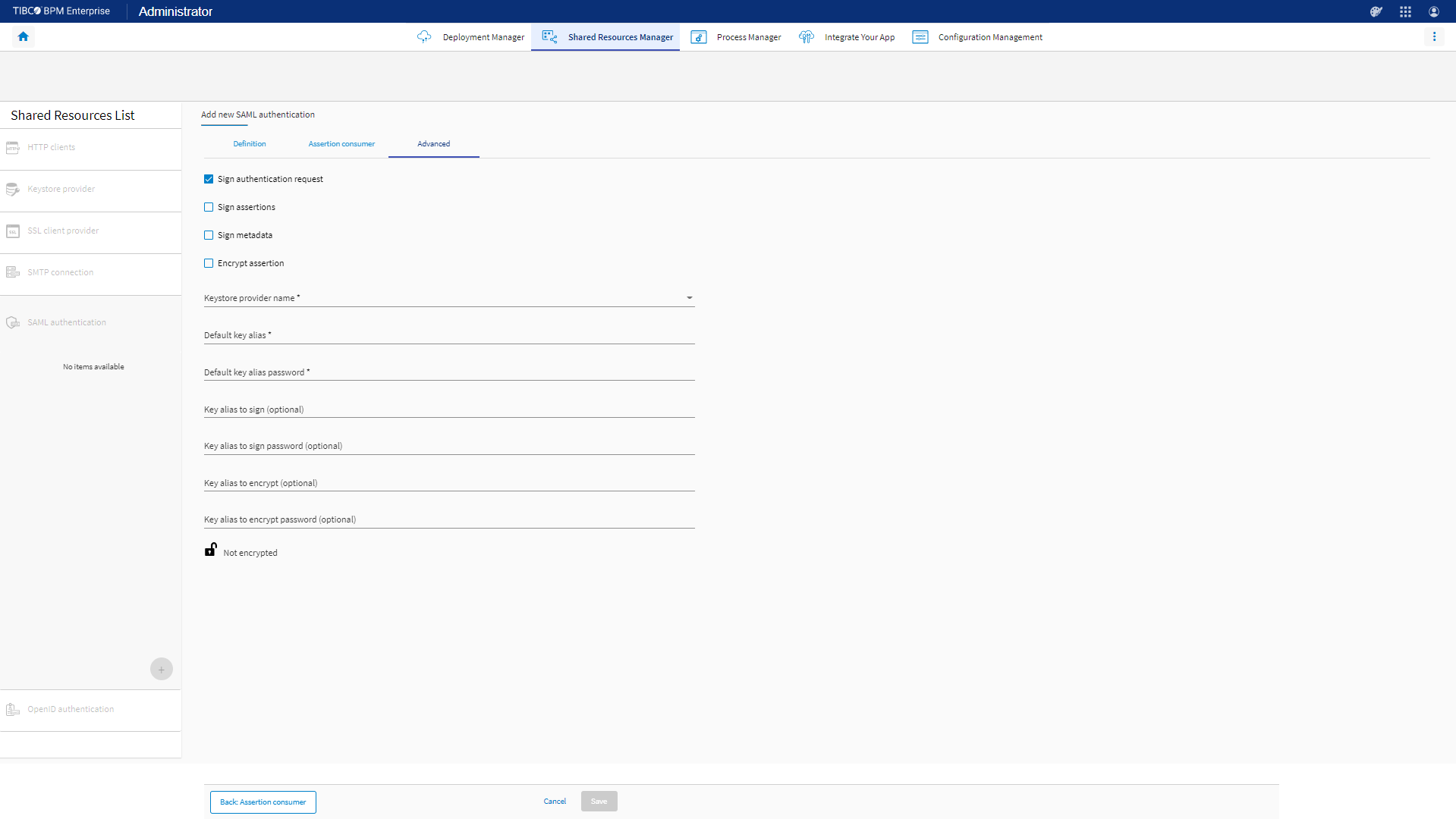Open the vertical three-dot overflow menu
This screenshot has height=819, width=1456.
coord(1434,36)
